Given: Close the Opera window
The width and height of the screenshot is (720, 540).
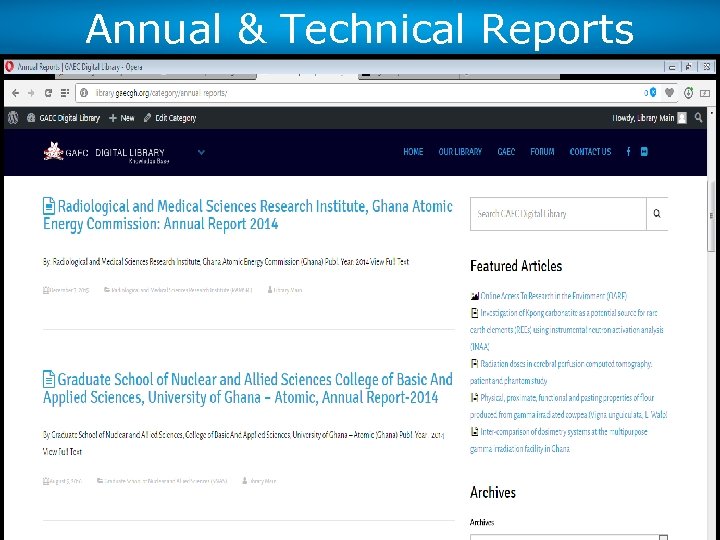Looking at the screenshot, I should tap(707, 67).
